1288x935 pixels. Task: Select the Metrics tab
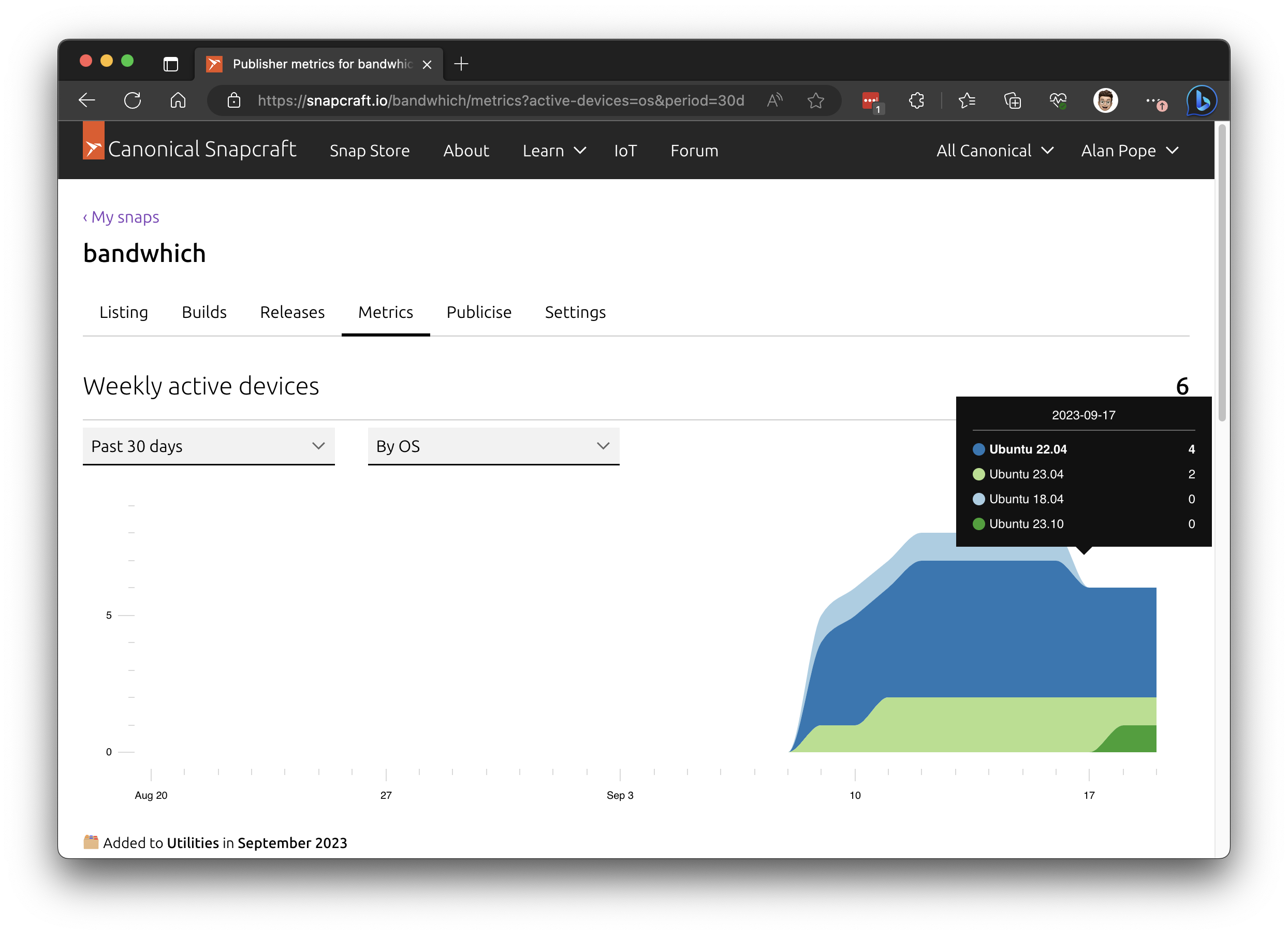pos(385,312)
